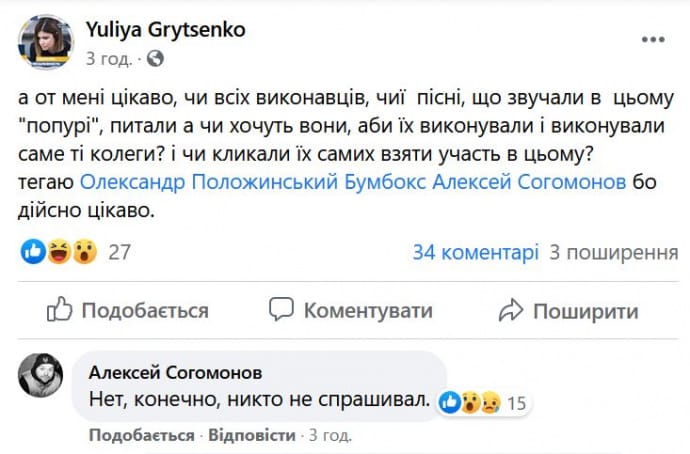Show the post's 27 reactions list
The width and height of the screenshot is (690, 454).
(120, 253)
